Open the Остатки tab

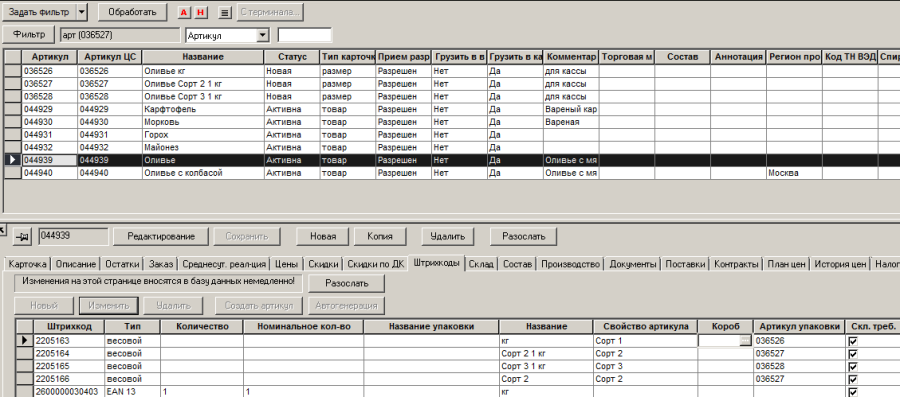(122, 264)
